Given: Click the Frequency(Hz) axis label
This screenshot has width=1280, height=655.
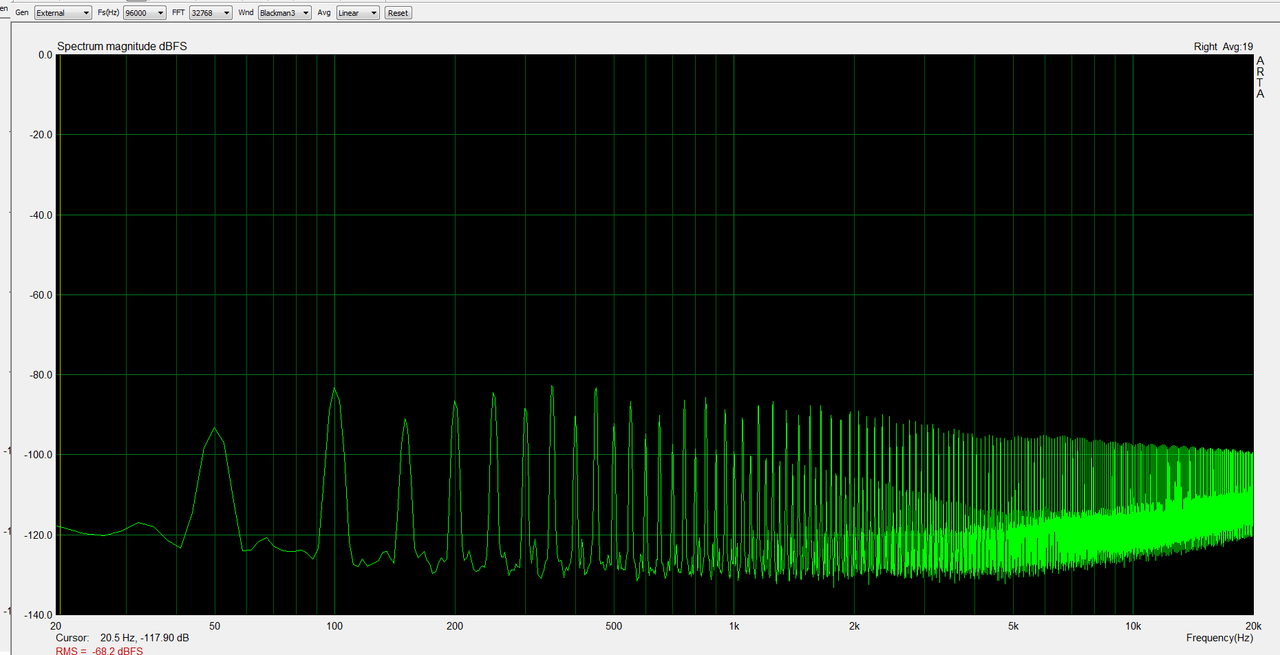Looking at the screenshot, I should [1219, 638].
